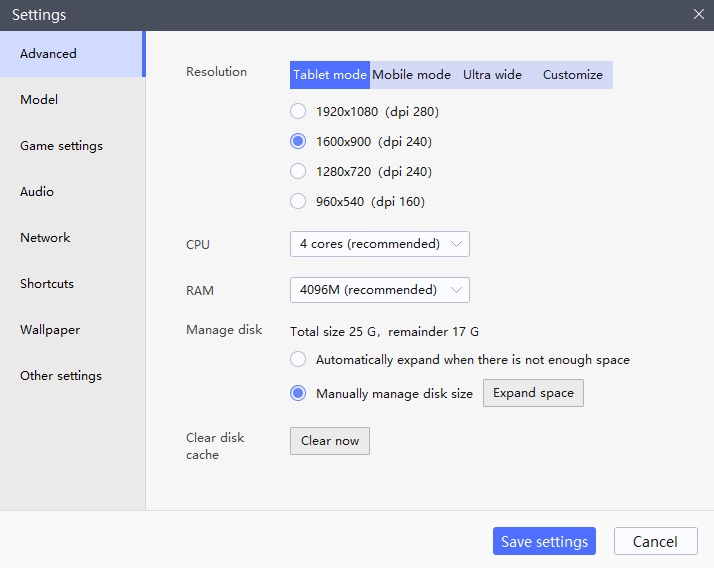Open the Shortcuts settings page
The height and width of the screenshot is (568, 714).
tap(47, 284)
